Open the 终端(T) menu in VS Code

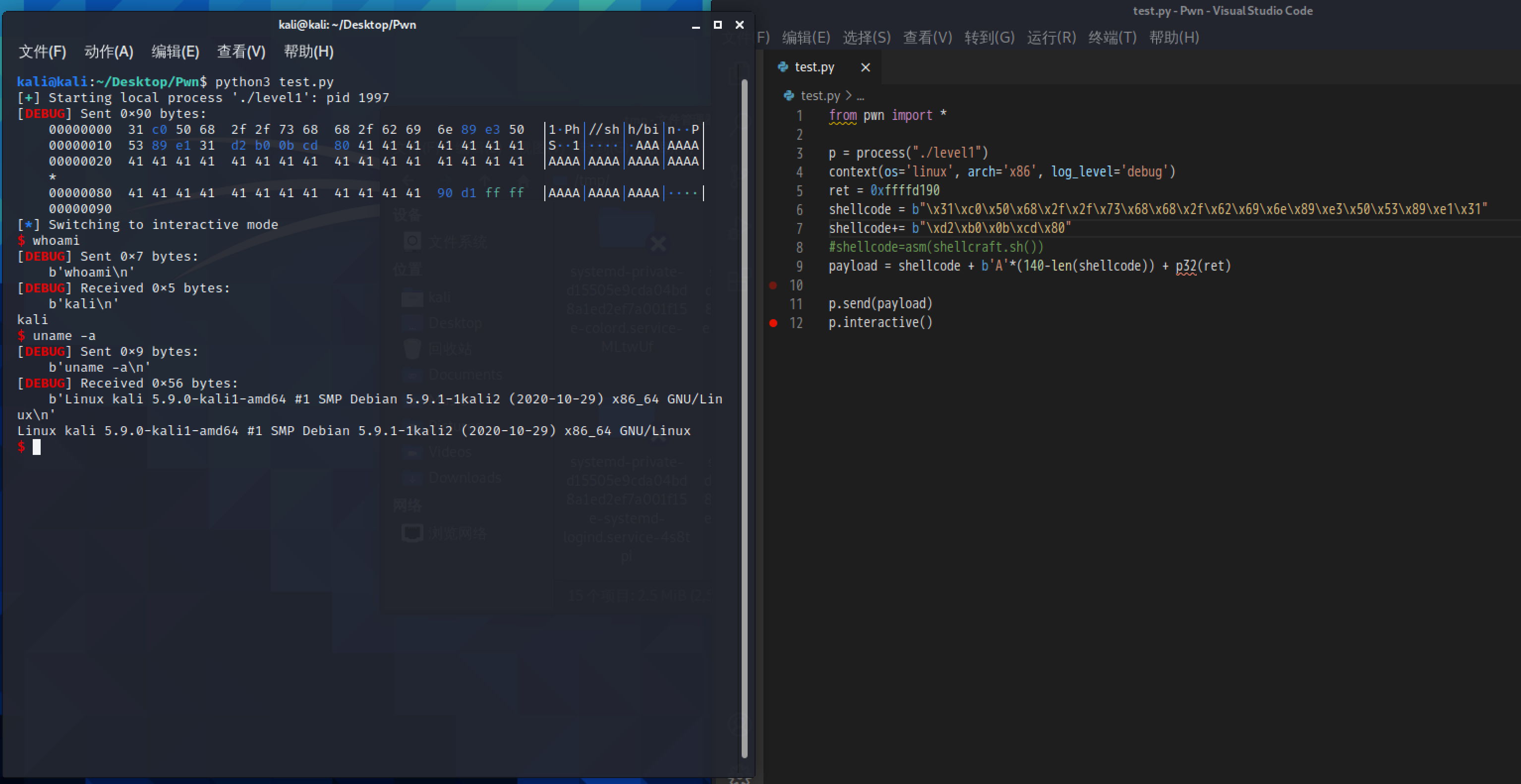click(x=1112, y=38)
